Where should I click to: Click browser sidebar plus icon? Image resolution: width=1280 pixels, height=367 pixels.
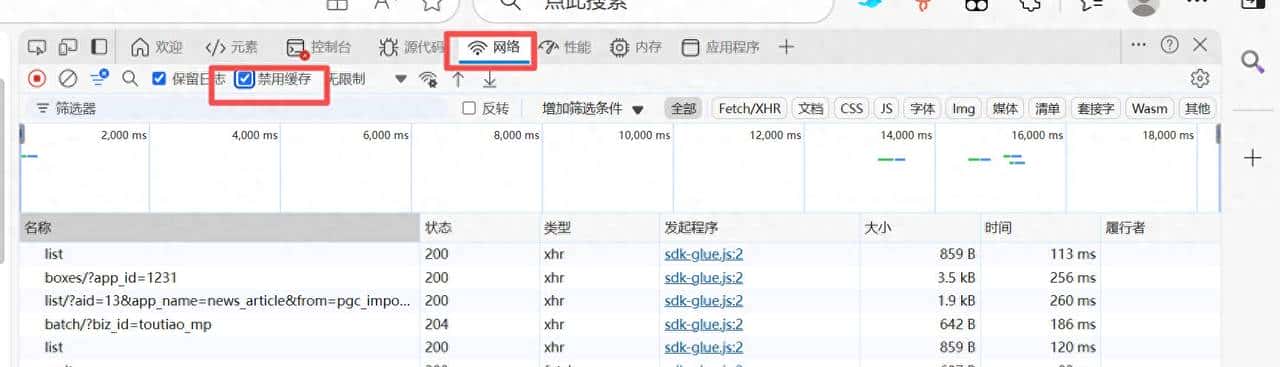(x=1253, y=158)
